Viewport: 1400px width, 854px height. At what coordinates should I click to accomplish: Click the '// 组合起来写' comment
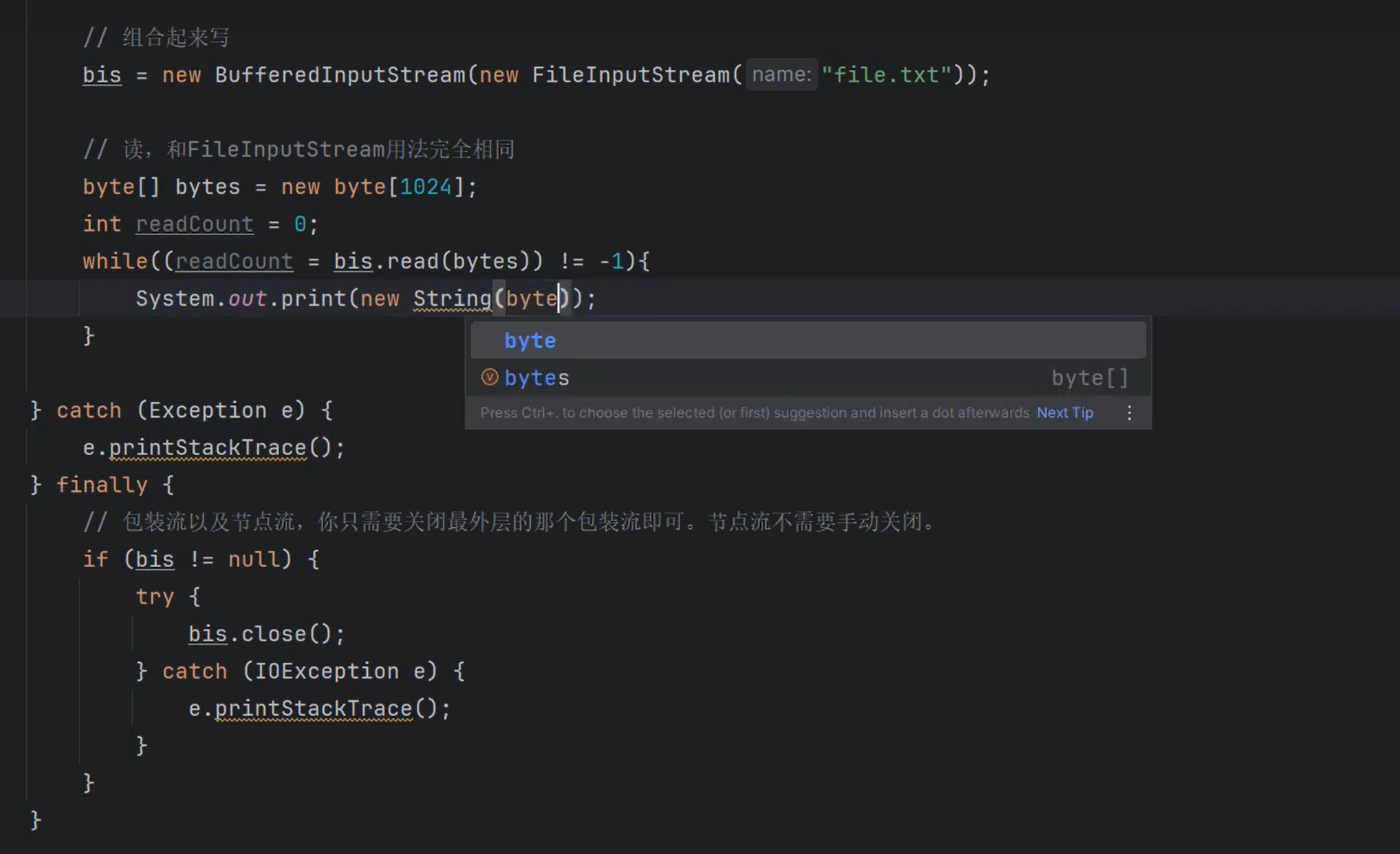(x=156, y=38)
